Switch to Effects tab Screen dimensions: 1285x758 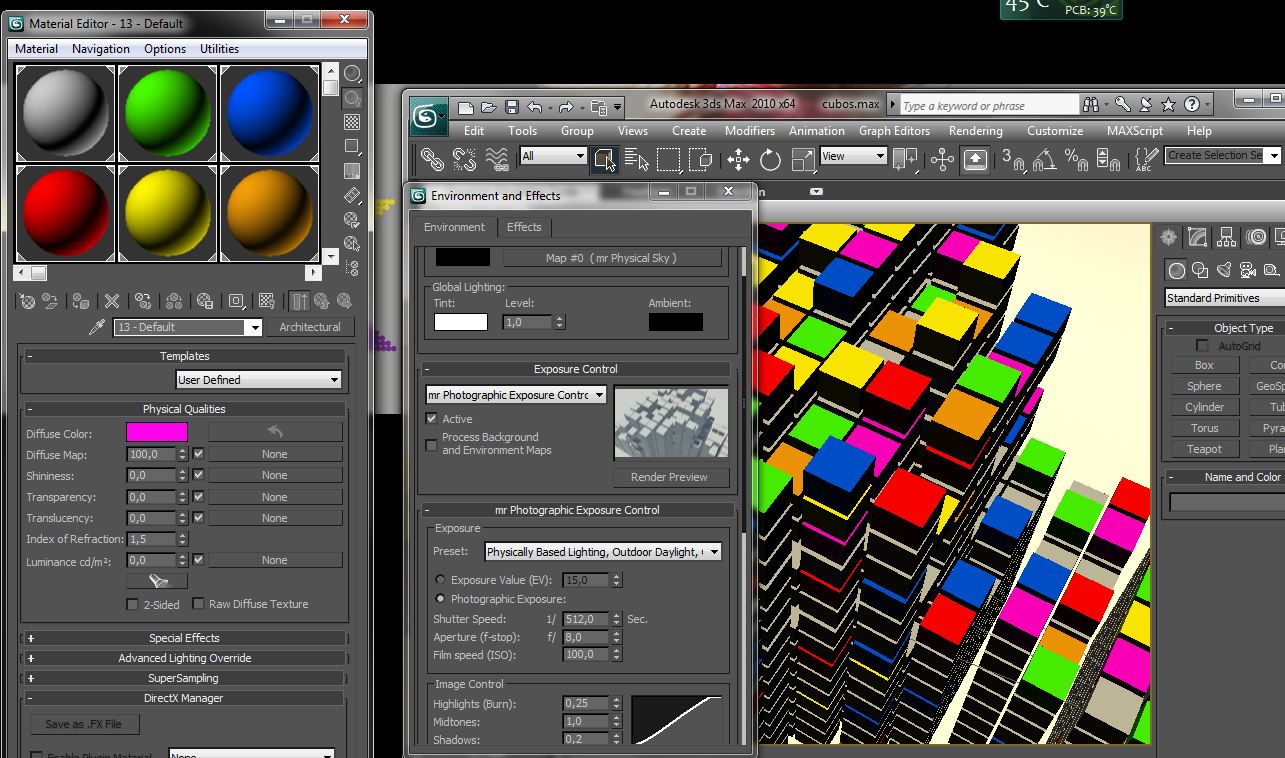click(x=524, y=227)
